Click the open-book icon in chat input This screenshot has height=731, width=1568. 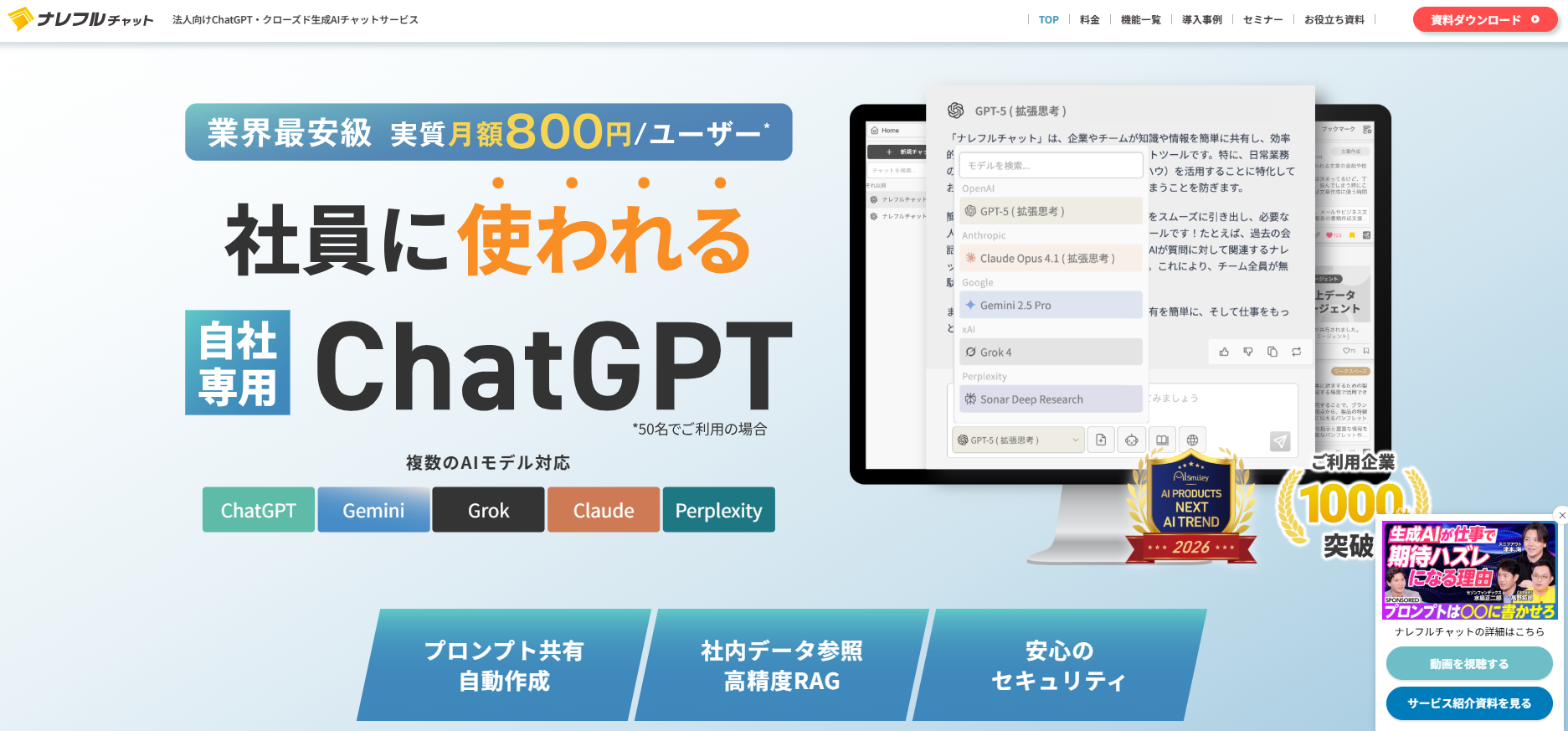tap(1162, 440)
